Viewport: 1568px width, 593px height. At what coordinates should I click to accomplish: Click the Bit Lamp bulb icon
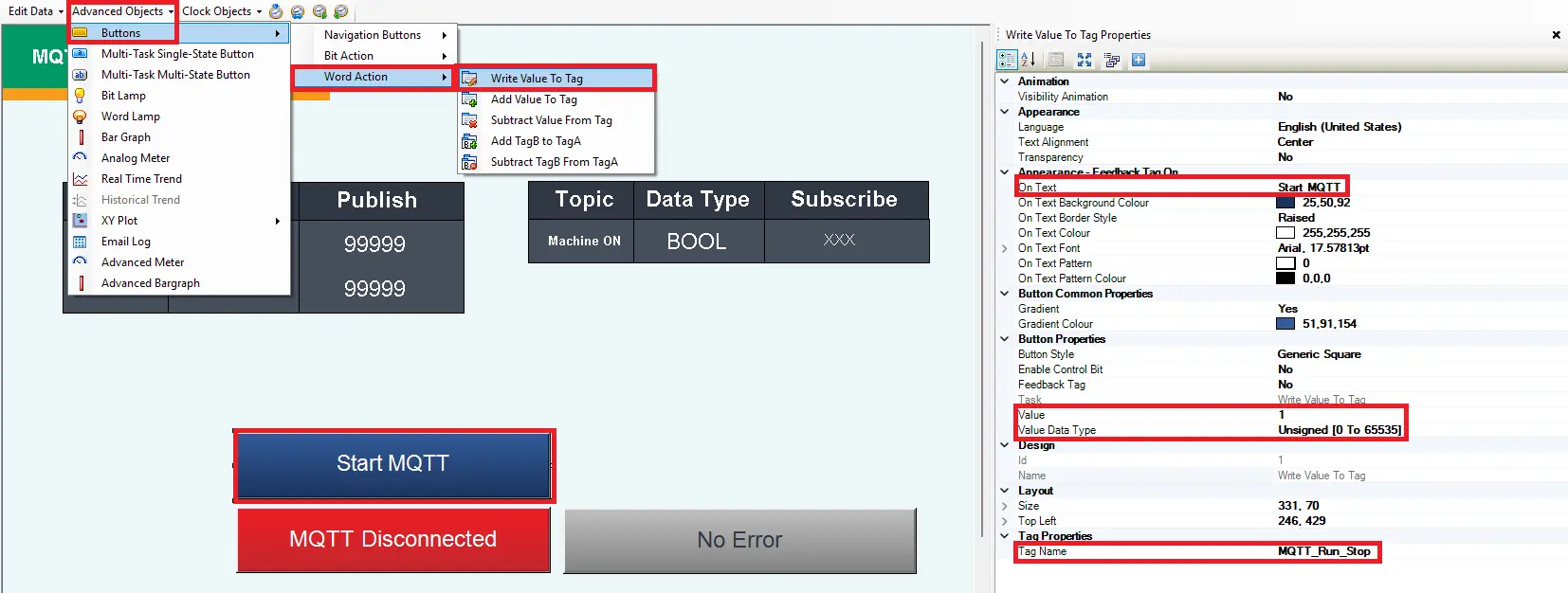[81, 96]
